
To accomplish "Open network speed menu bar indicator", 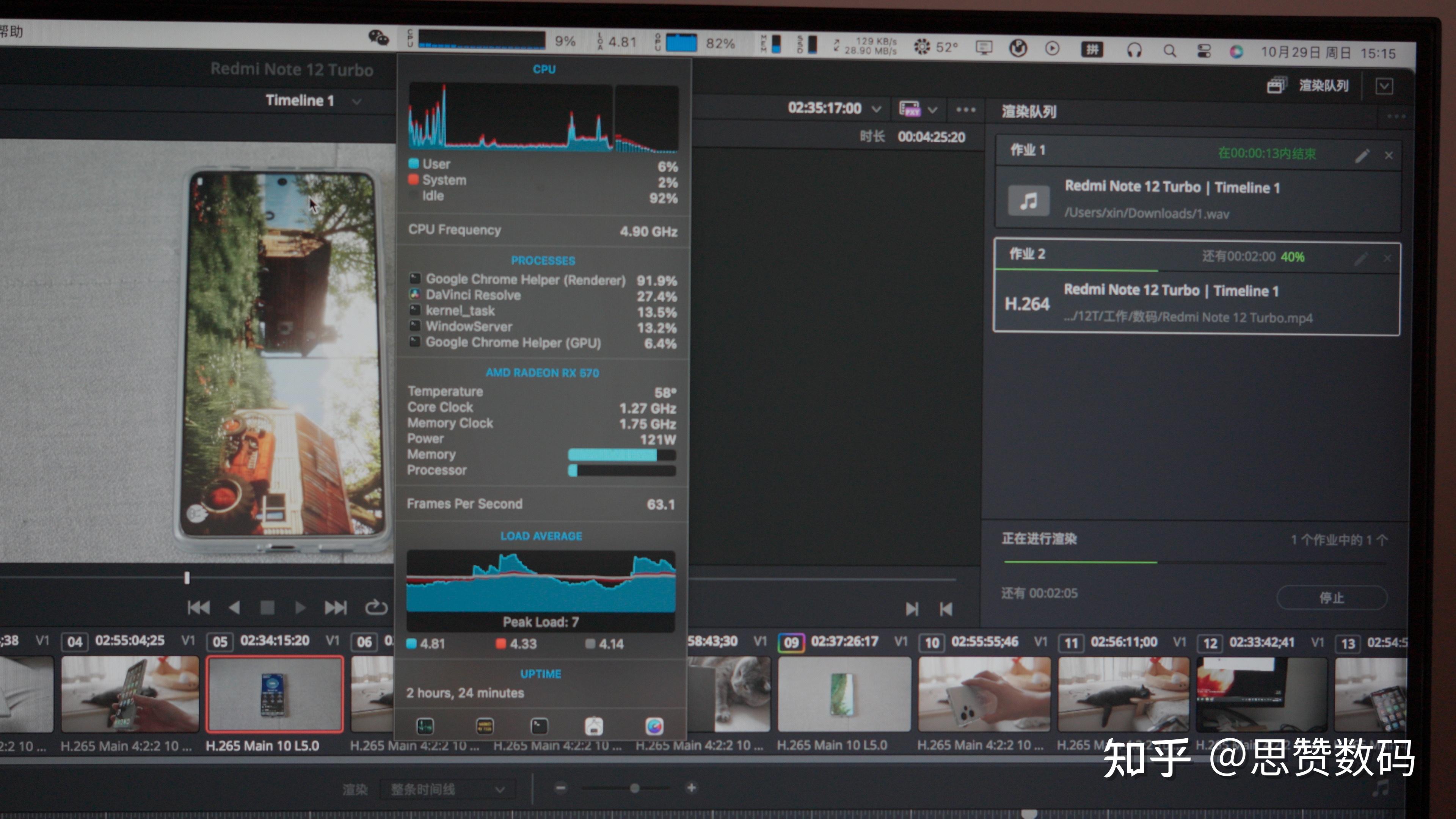I will click(x=865, y=46).
